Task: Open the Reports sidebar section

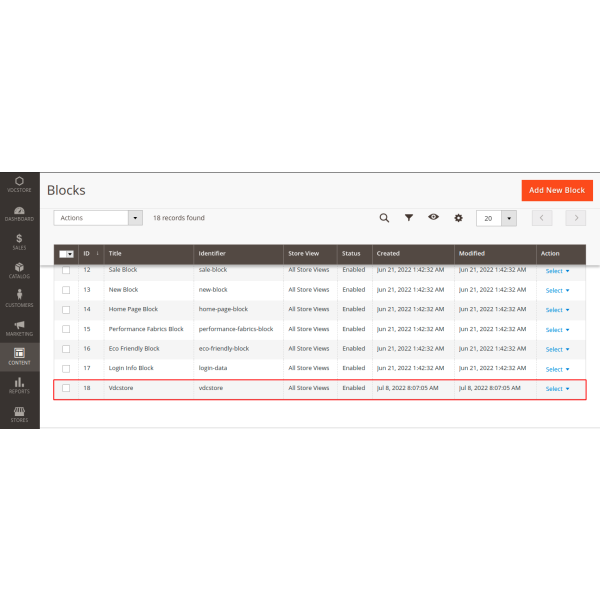Action: pyautogui.click(x=19, y=386)
